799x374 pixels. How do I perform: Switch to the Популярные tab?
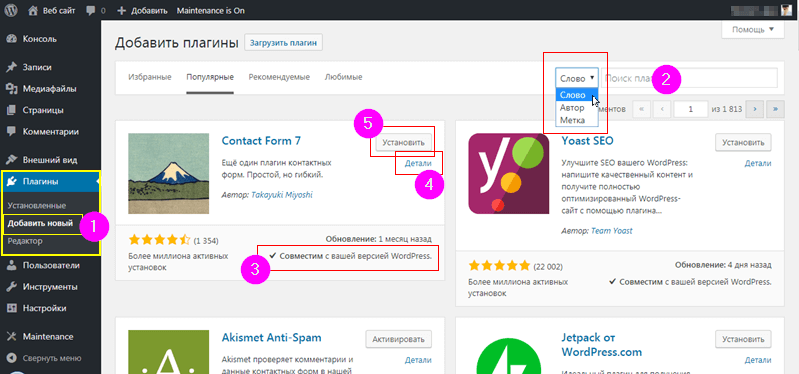coord(210,77)
